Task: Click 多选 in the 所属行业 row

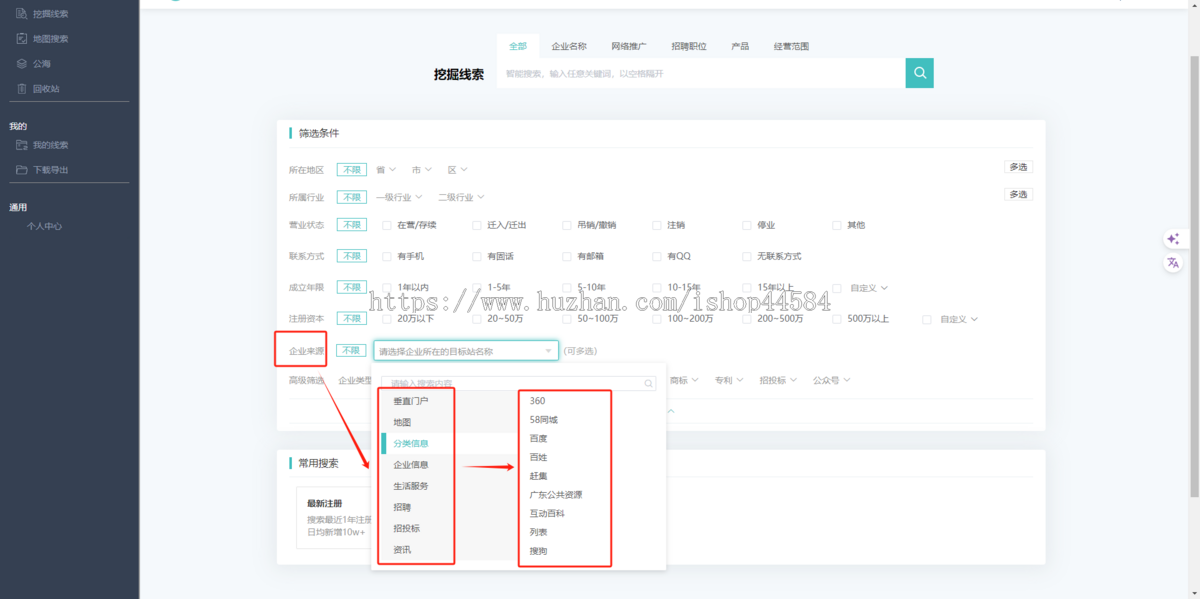Action: [1018, 194]
